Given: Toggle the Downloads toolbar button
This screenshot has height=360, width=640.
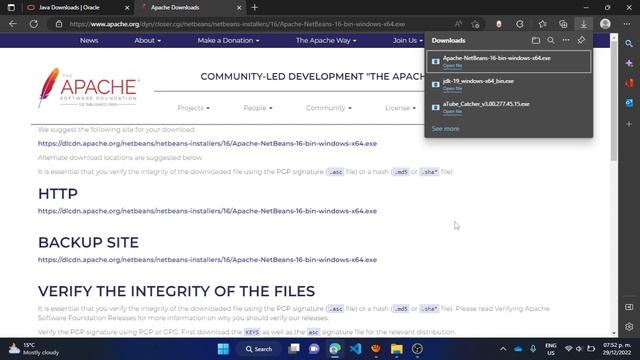Looking at the screenshot, I should click(584, 24).
